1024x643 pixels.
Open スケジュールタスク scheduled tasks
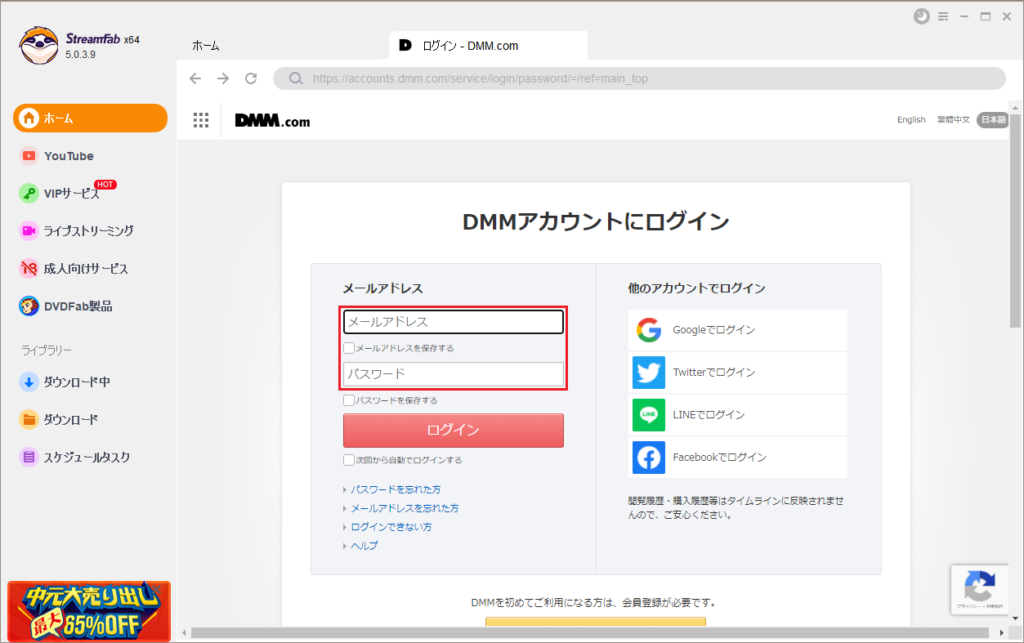point(75,457)
